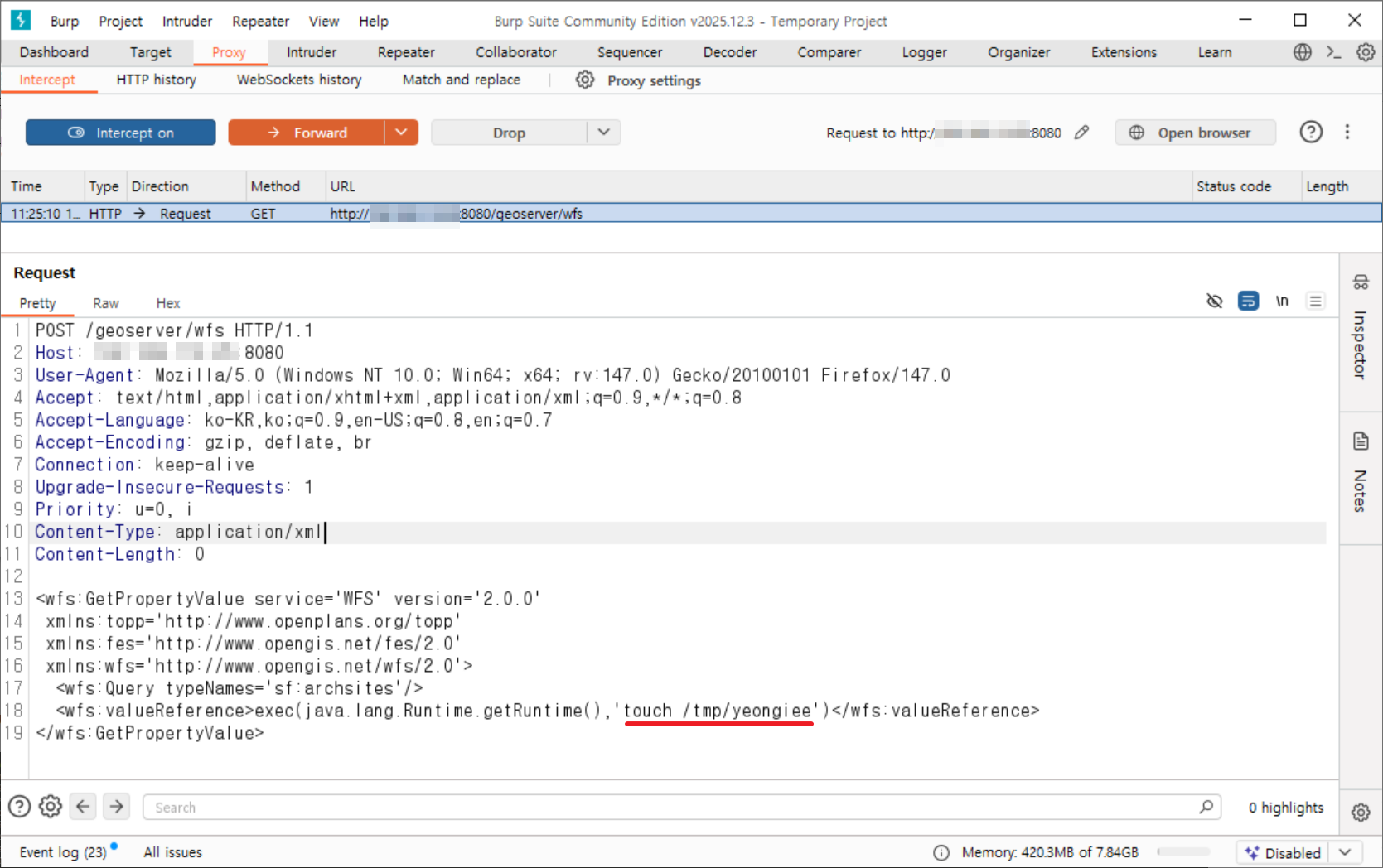Go to previous search match arrow

click(x=83, y=806)
